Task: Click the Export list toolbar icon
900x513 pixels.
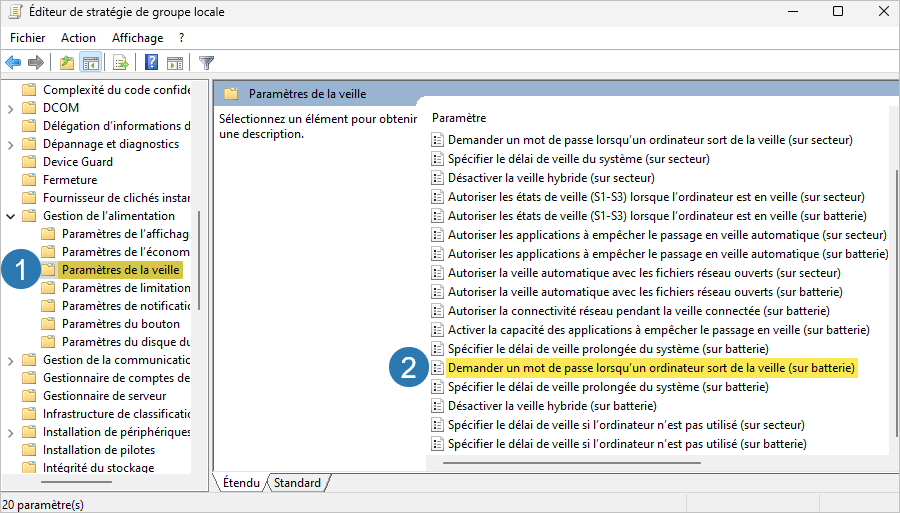Action: [x=121, y=63]
